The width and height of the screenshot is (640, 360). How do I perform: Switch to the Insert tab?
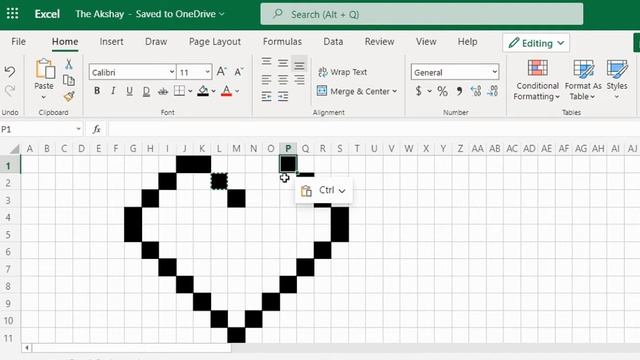111,42
